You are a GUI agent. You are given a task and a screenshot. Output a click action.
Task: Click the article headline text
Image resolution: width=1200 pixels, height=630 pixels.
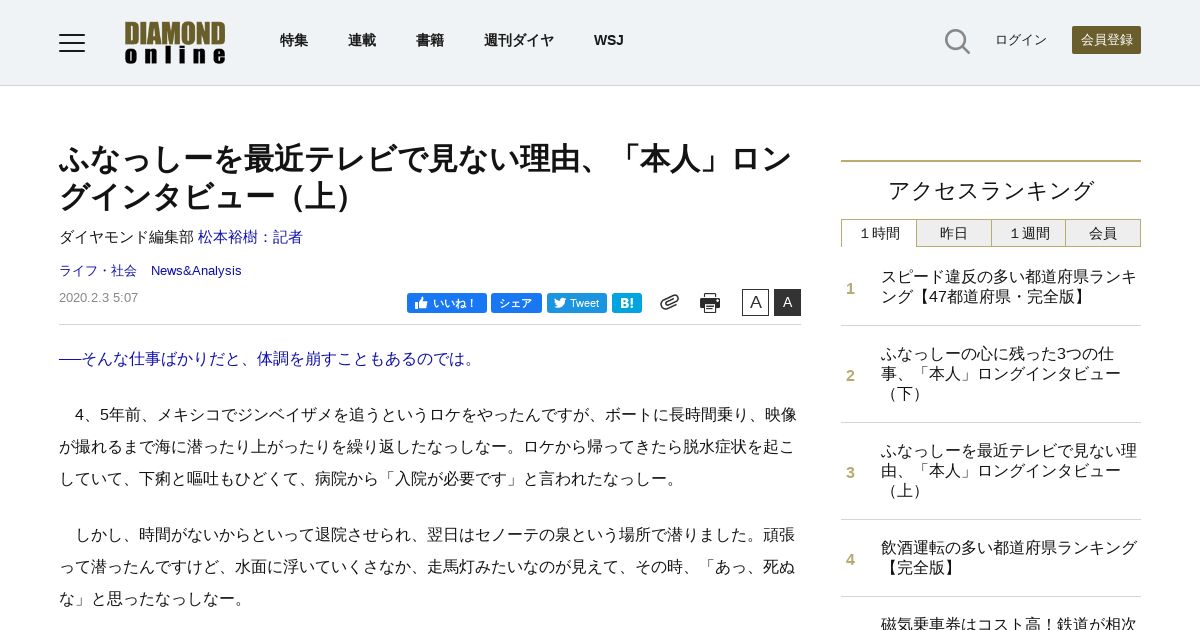point(426,177)
